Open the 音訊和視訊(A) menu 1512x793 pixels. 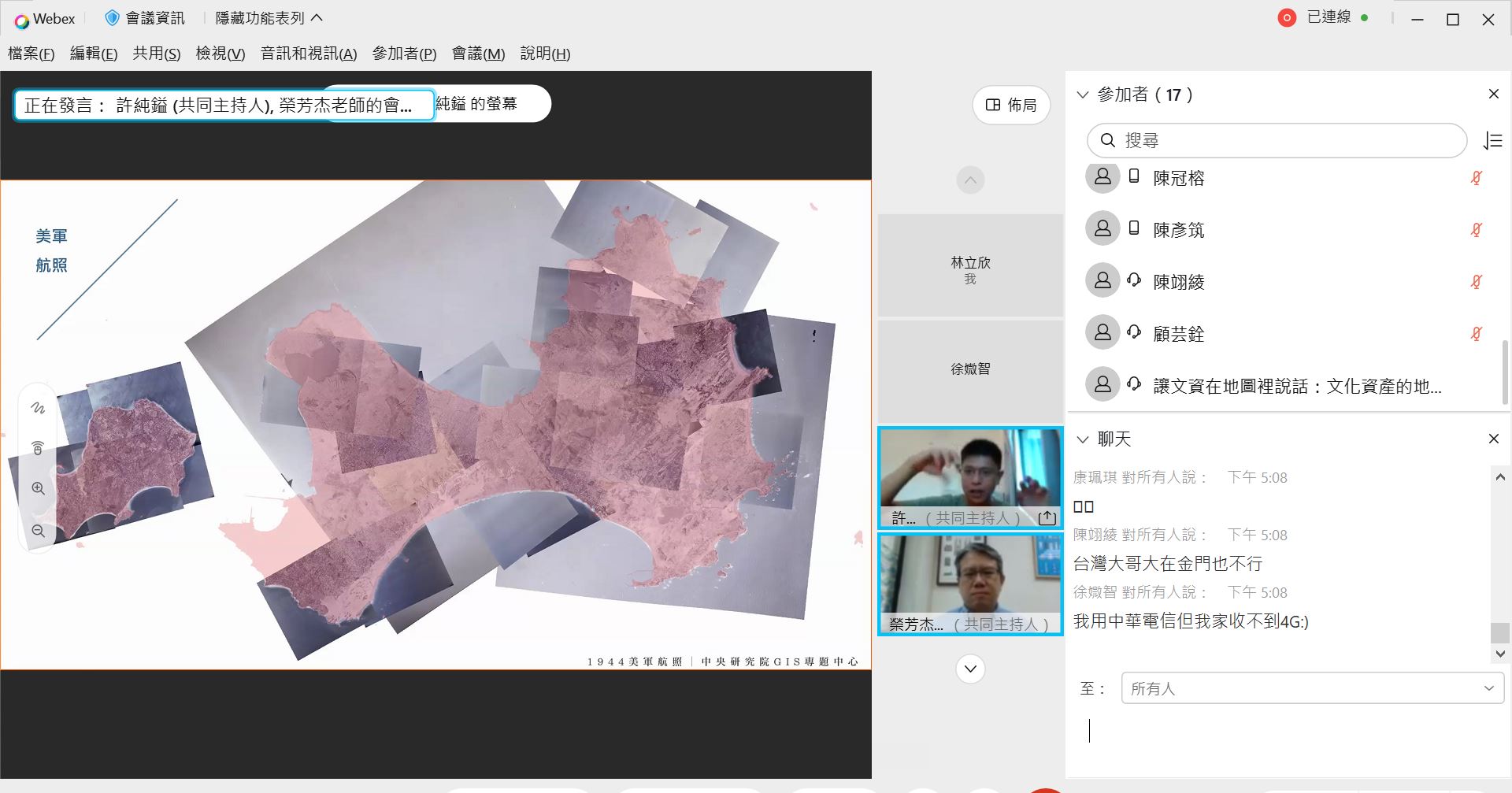[x=308, y=54]
